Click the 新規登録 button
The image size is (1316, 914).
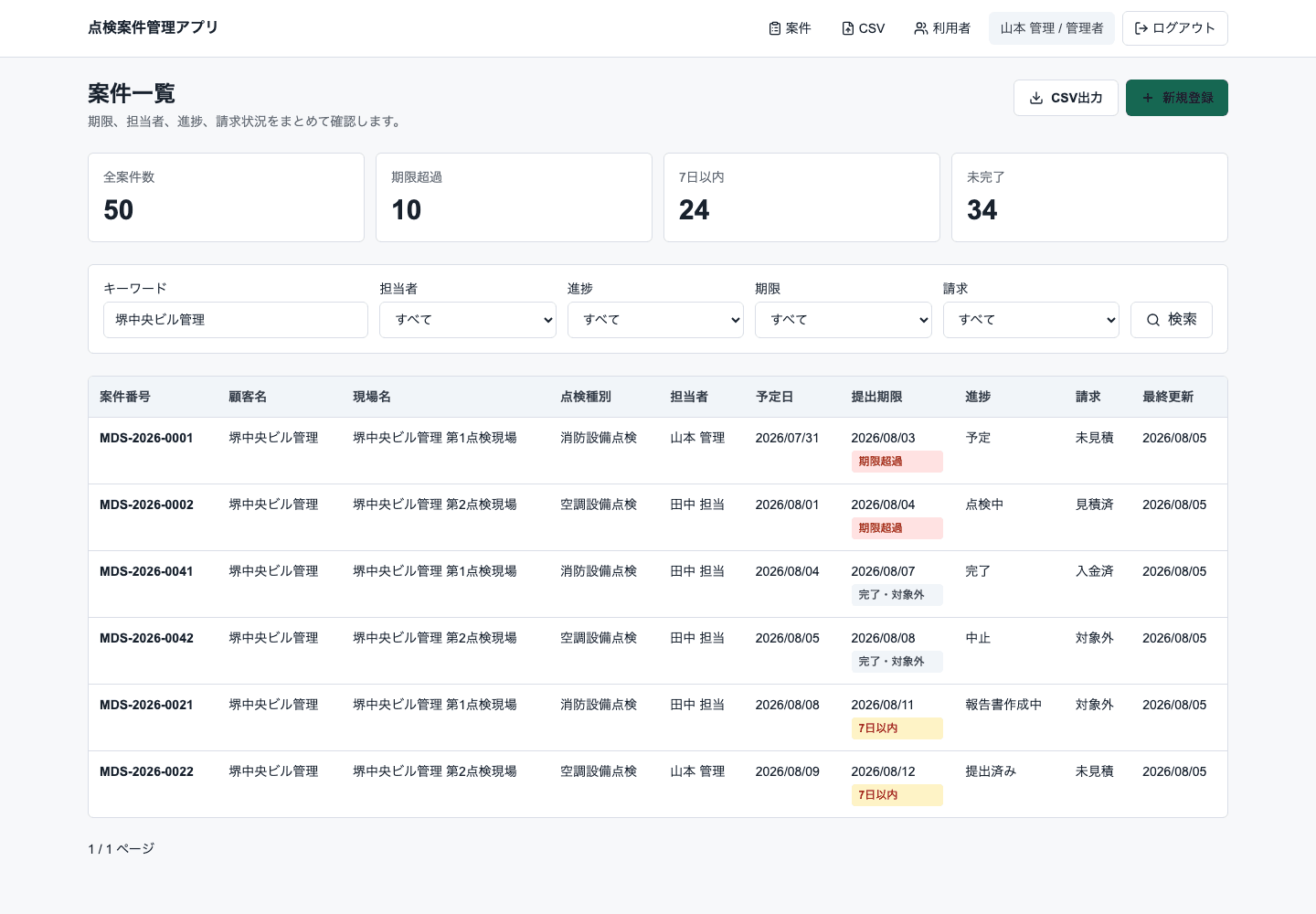tap(1177, 98)
